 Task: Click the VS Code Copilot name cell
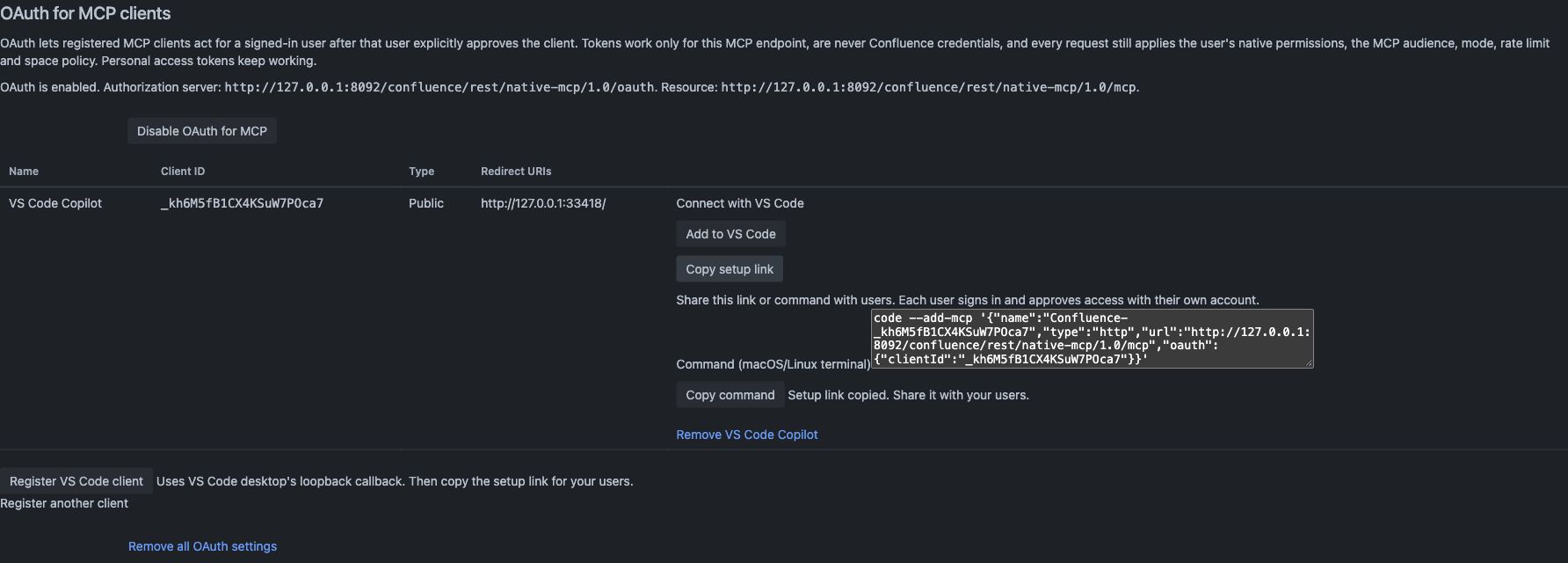55,203
